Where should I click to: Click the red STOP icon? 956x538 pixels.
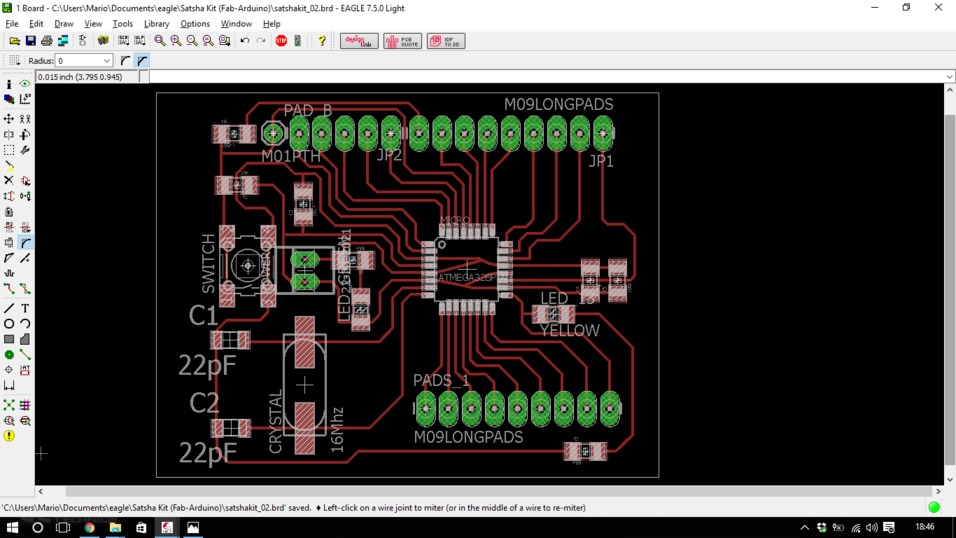point(281,41)
